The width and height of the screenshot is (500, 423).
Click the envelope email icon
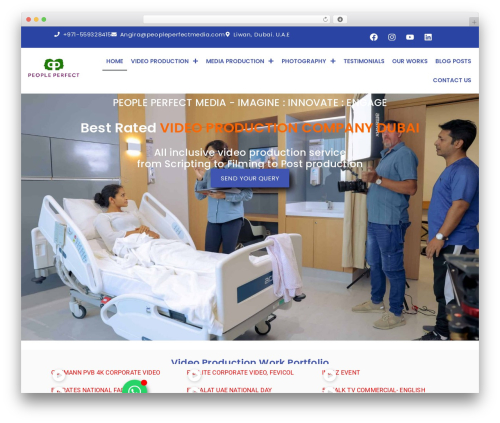[114, 34]
